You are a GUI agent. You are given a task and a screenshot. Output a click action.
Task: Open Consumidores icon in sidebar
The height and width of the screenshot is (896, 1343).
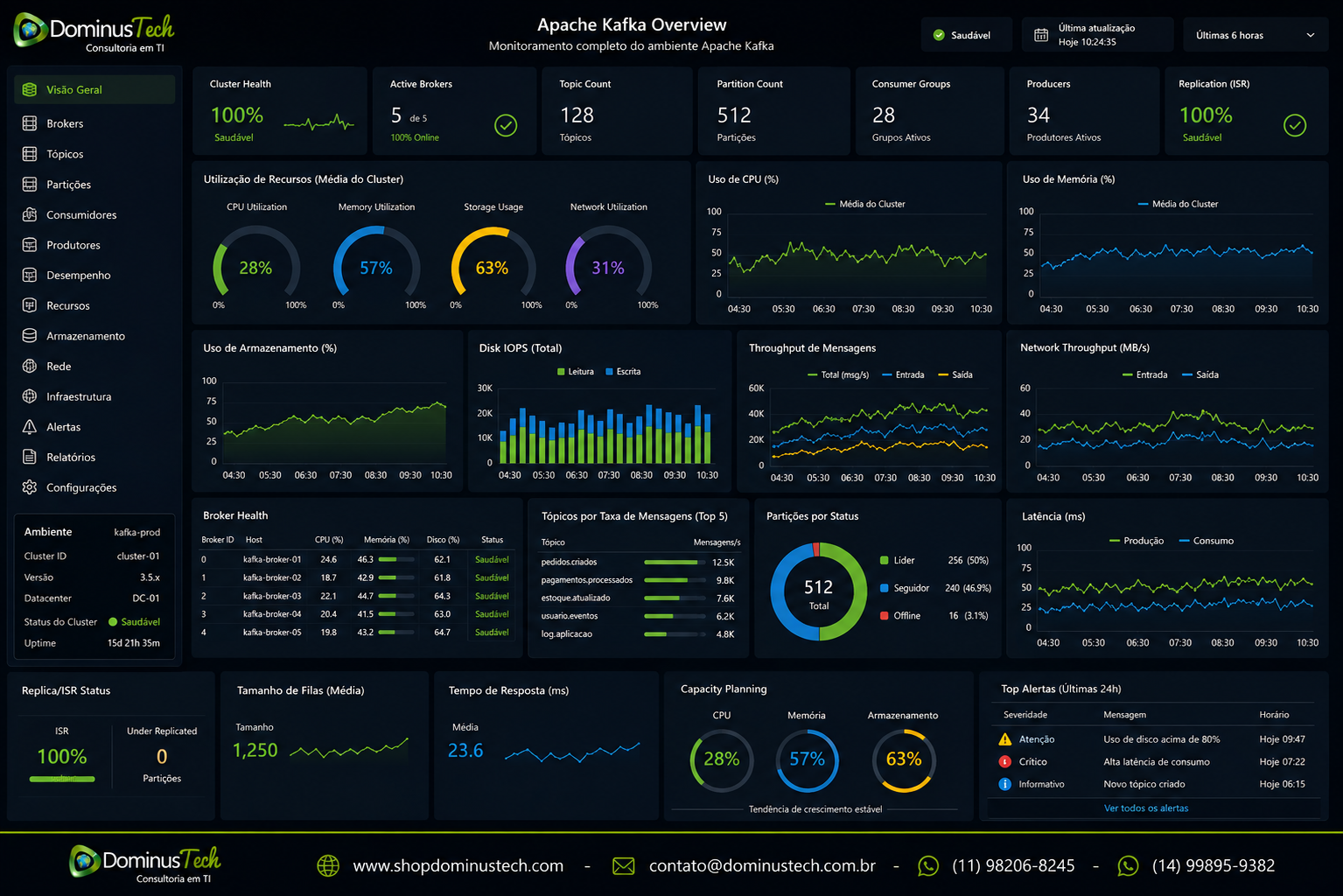(x=30, y=214)
